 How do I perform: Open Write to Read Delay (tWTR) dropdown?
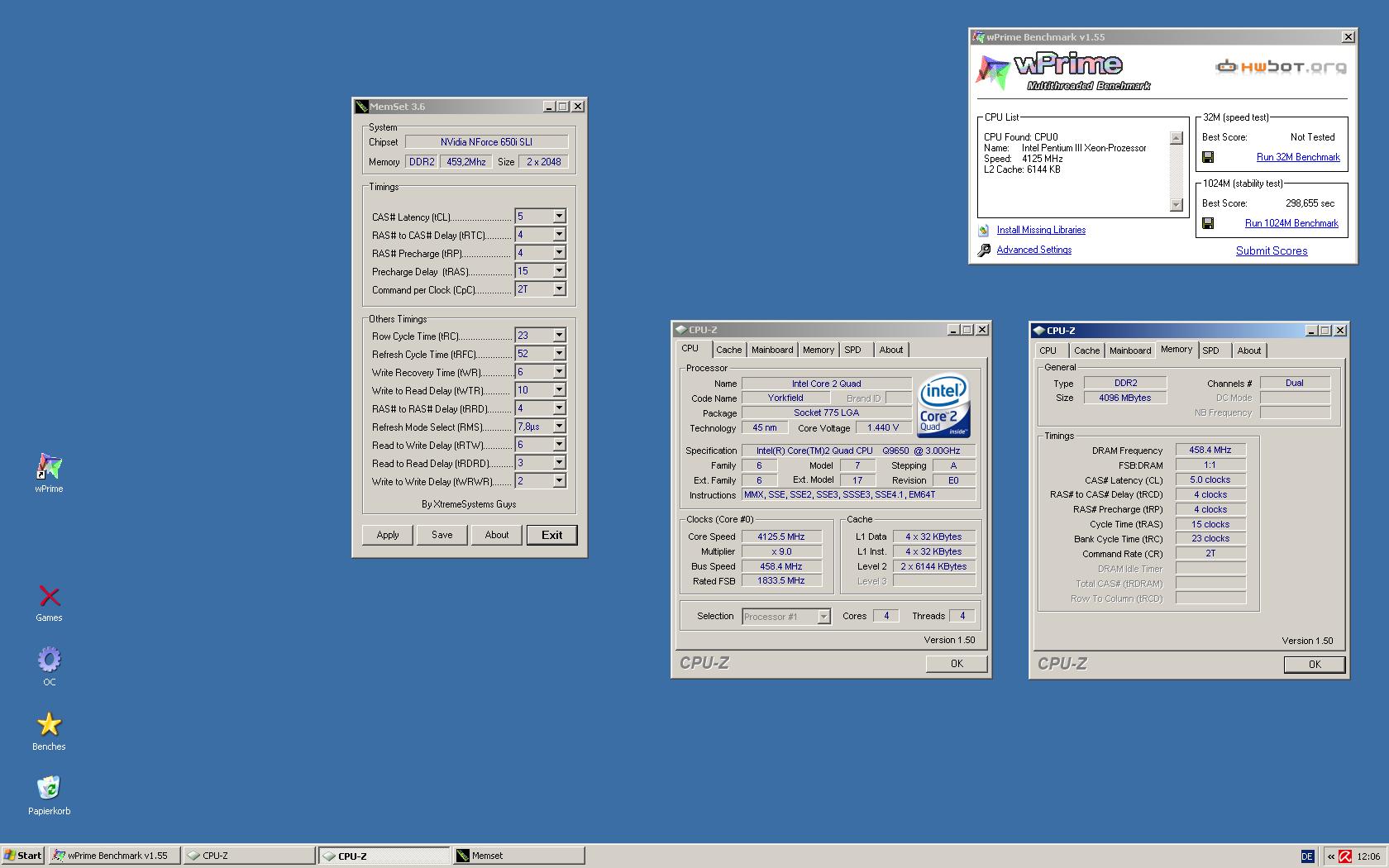pos(559,390)
